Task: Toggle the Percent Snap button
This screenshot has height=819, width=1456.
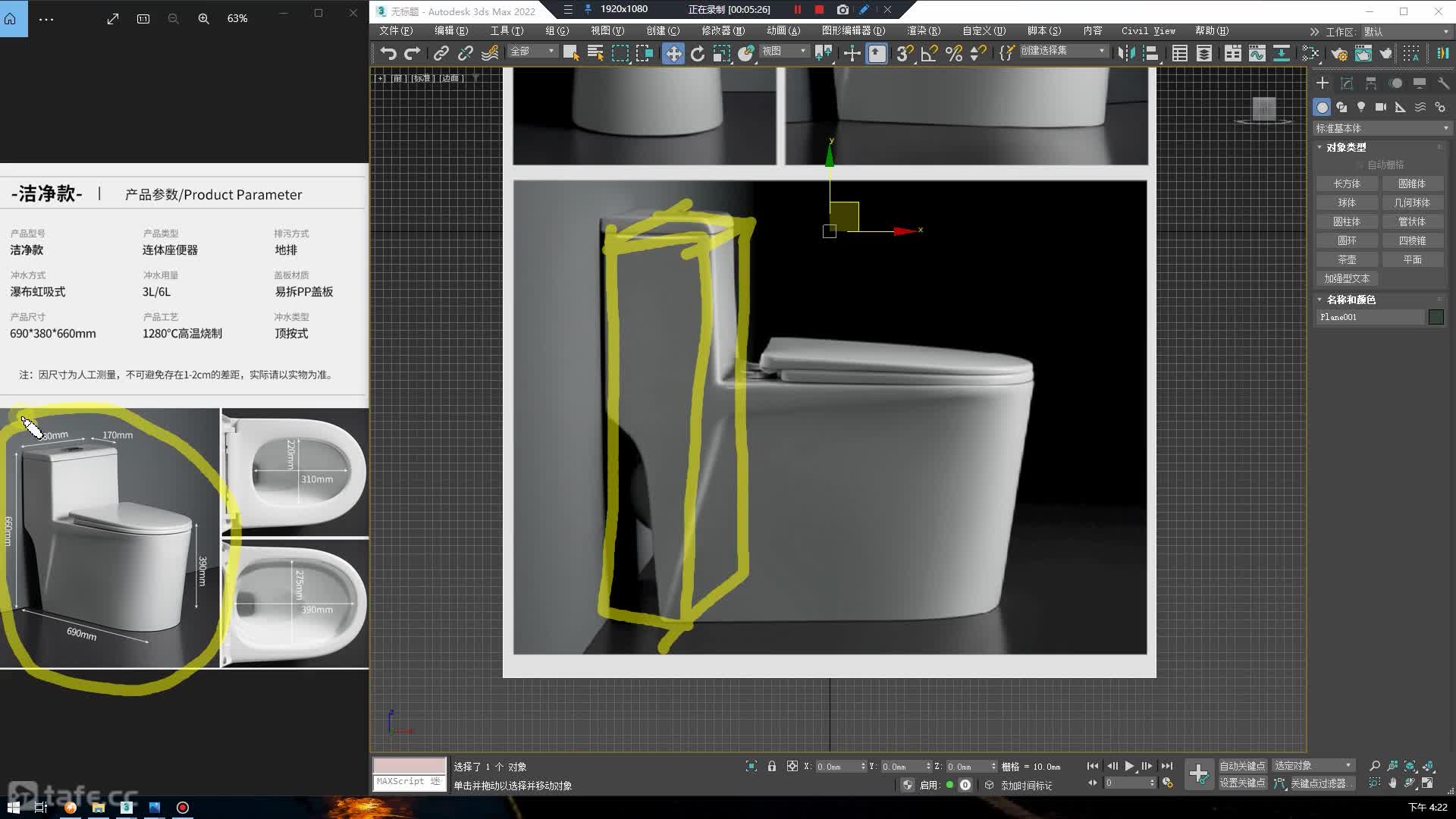Action: (x=954, y=53)
